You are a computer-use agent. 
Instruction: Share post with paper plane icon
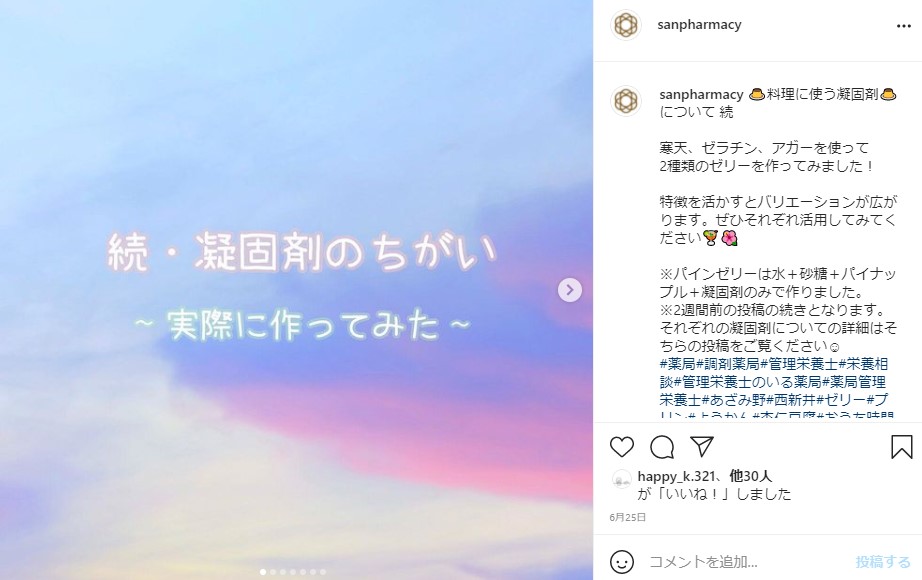(702, 446)
